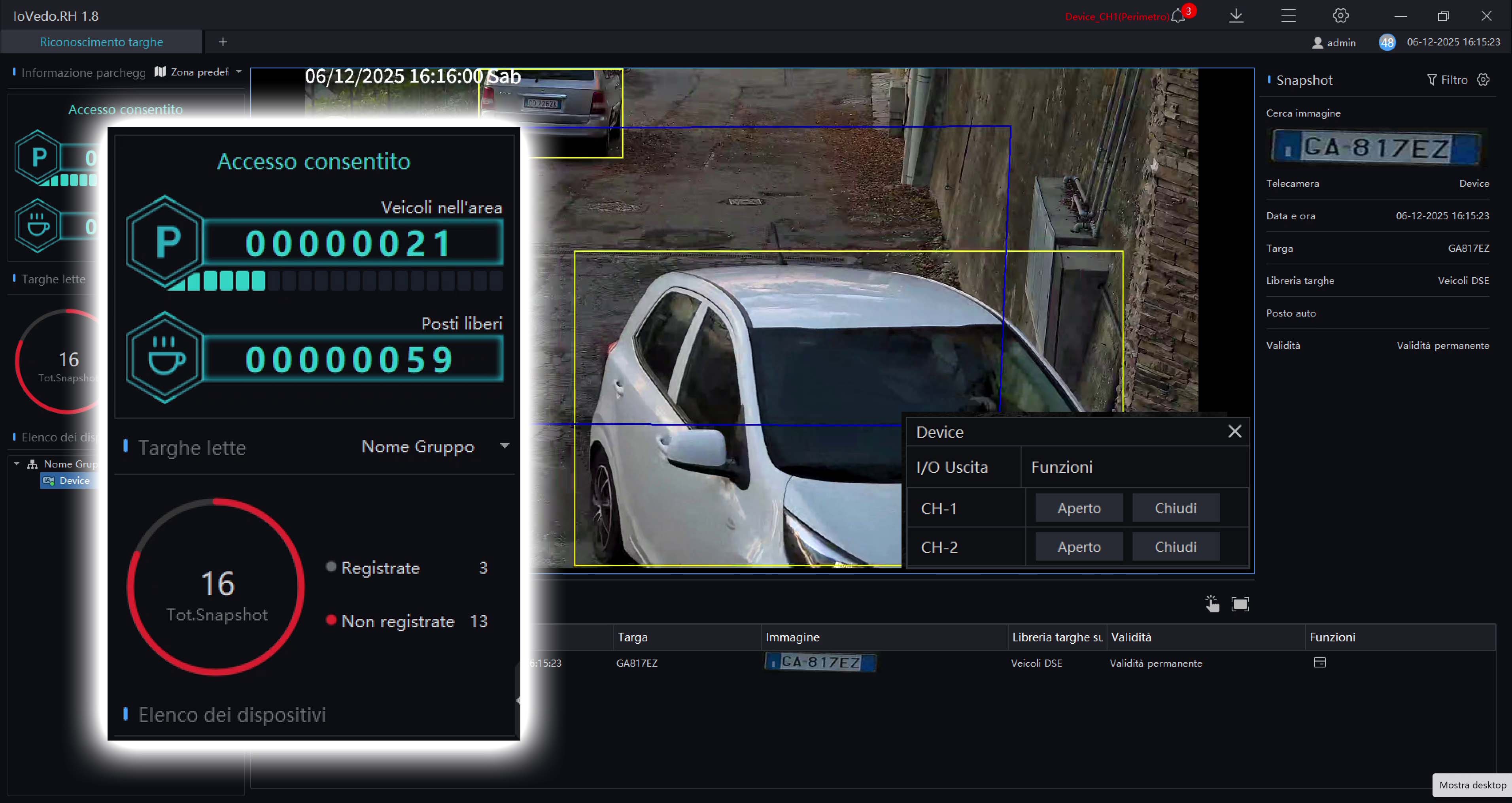
Task: Open Snapshot panel settings gear
Action: (1483, 80)
